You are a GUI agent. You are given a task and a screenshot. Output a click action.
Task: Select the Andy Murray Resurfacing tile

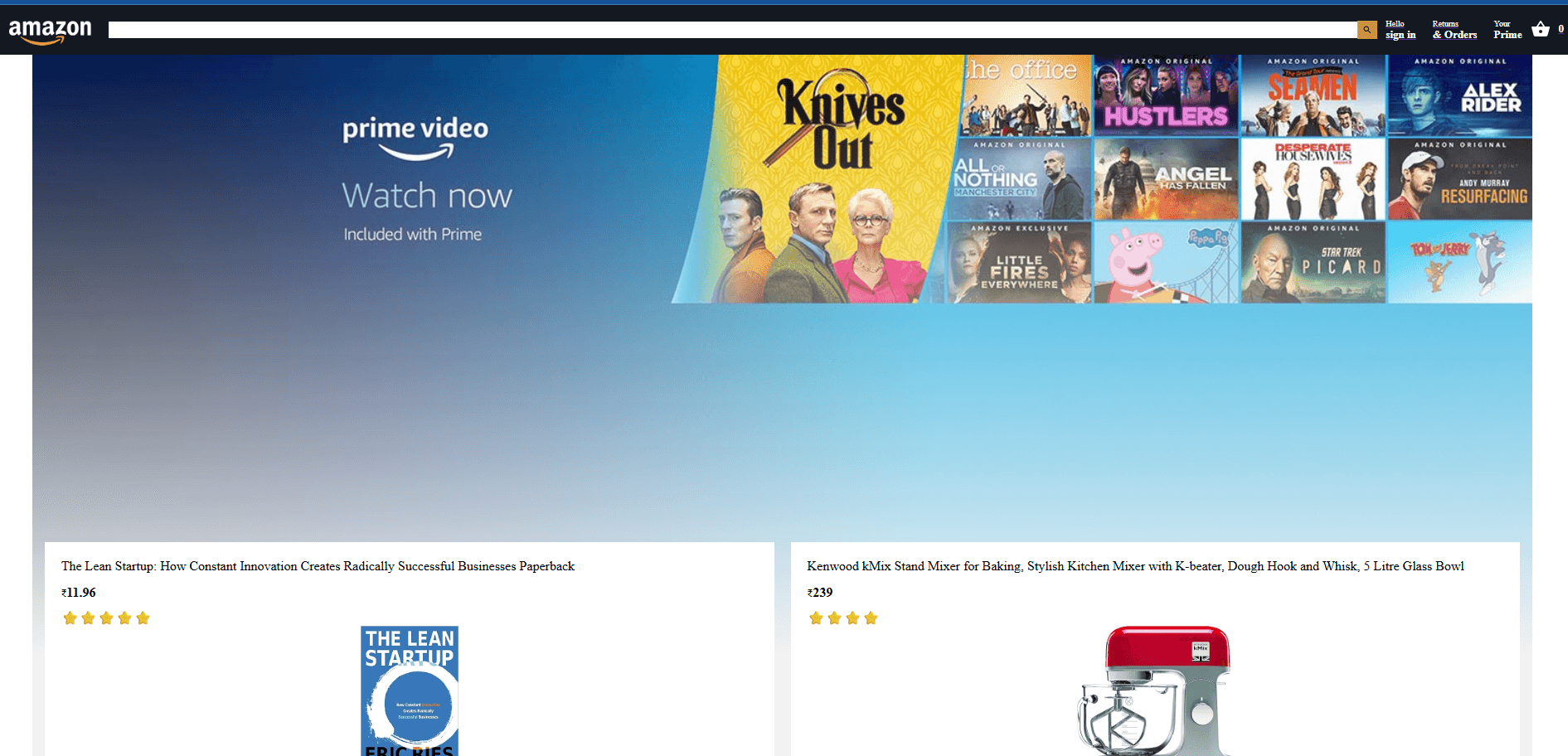[x=1460, y=179]
